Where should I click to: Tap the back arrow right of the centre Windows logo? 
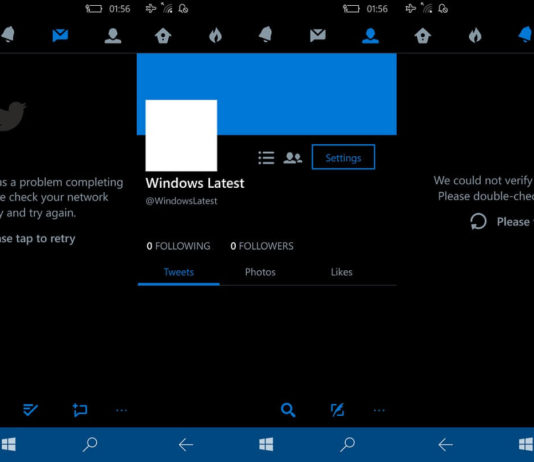pyautogui.click(x=445, y=445)
